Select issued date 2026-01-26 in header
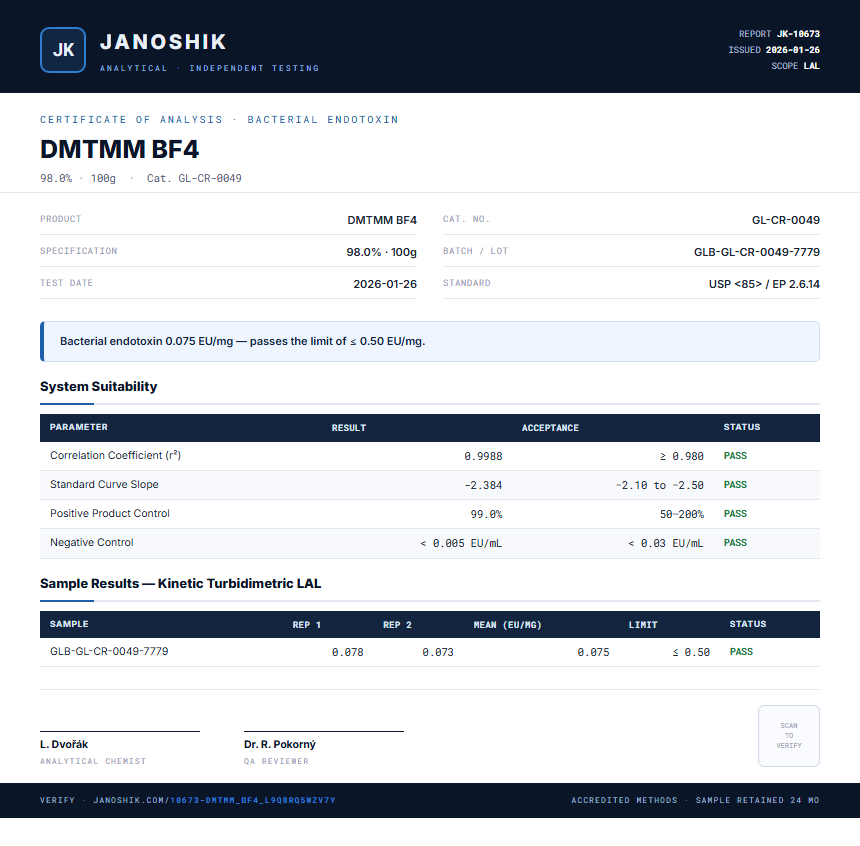This screenshot has height=846, width=860. tap(793, 50)
